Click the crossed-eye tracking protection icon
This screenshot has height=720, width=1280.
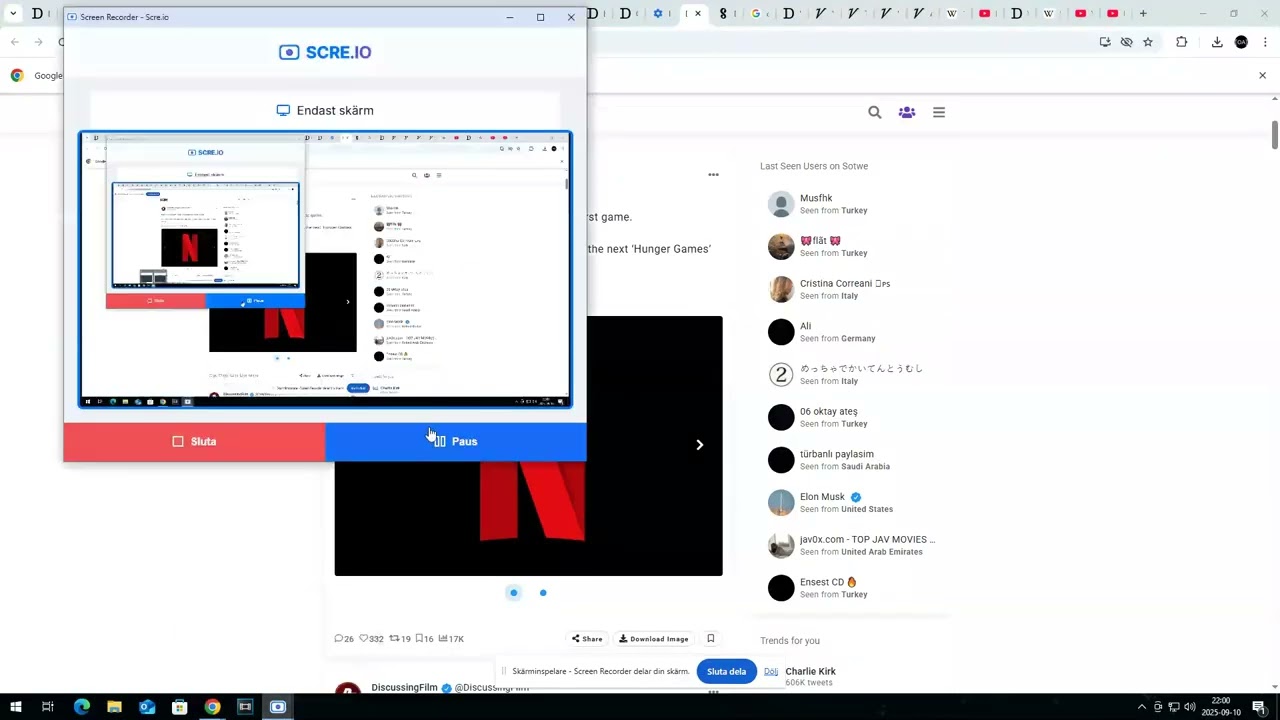1127,42
